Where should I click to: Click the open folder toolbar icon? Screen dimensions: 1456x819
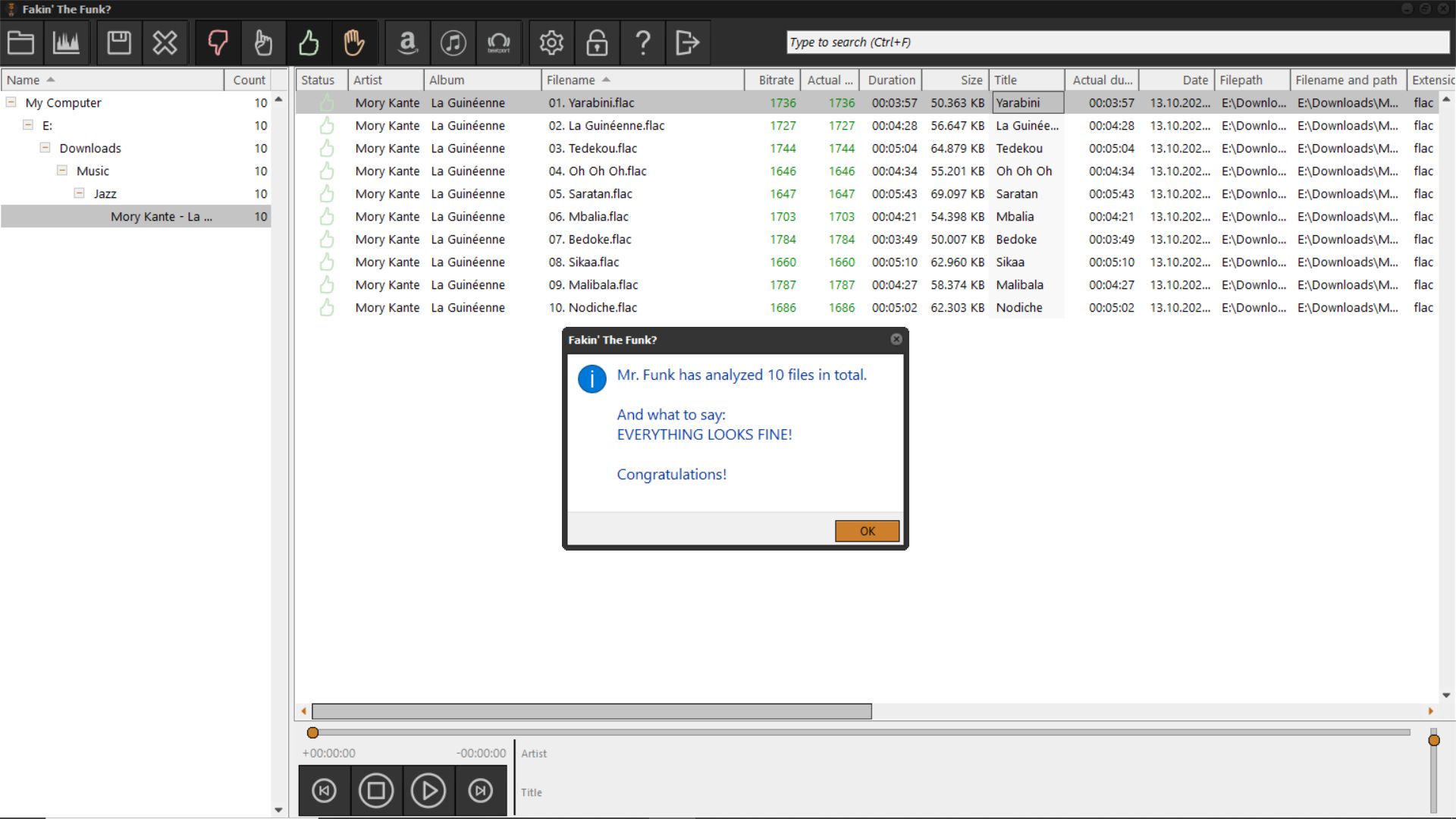tap(20, 42)
